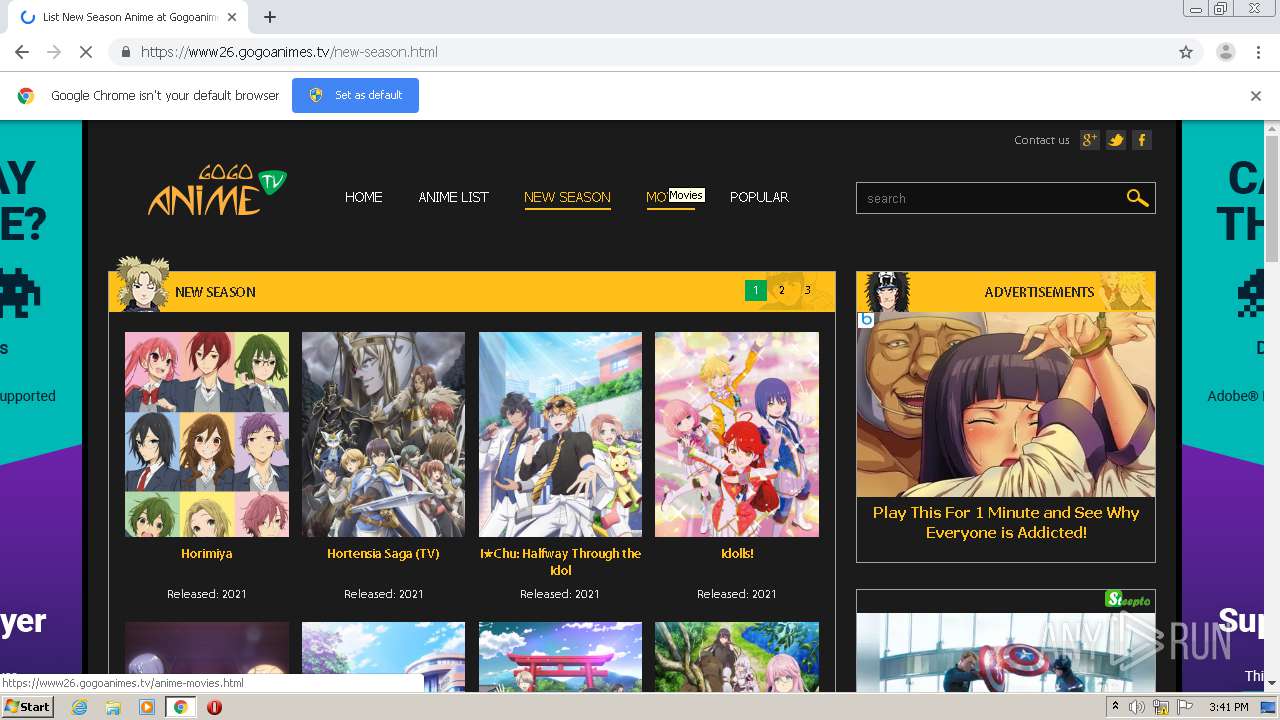The height and width of the screenshot is (720, 1280).
Task: Click the Show desktop tray icon
Action: (x=1270, y=707)
